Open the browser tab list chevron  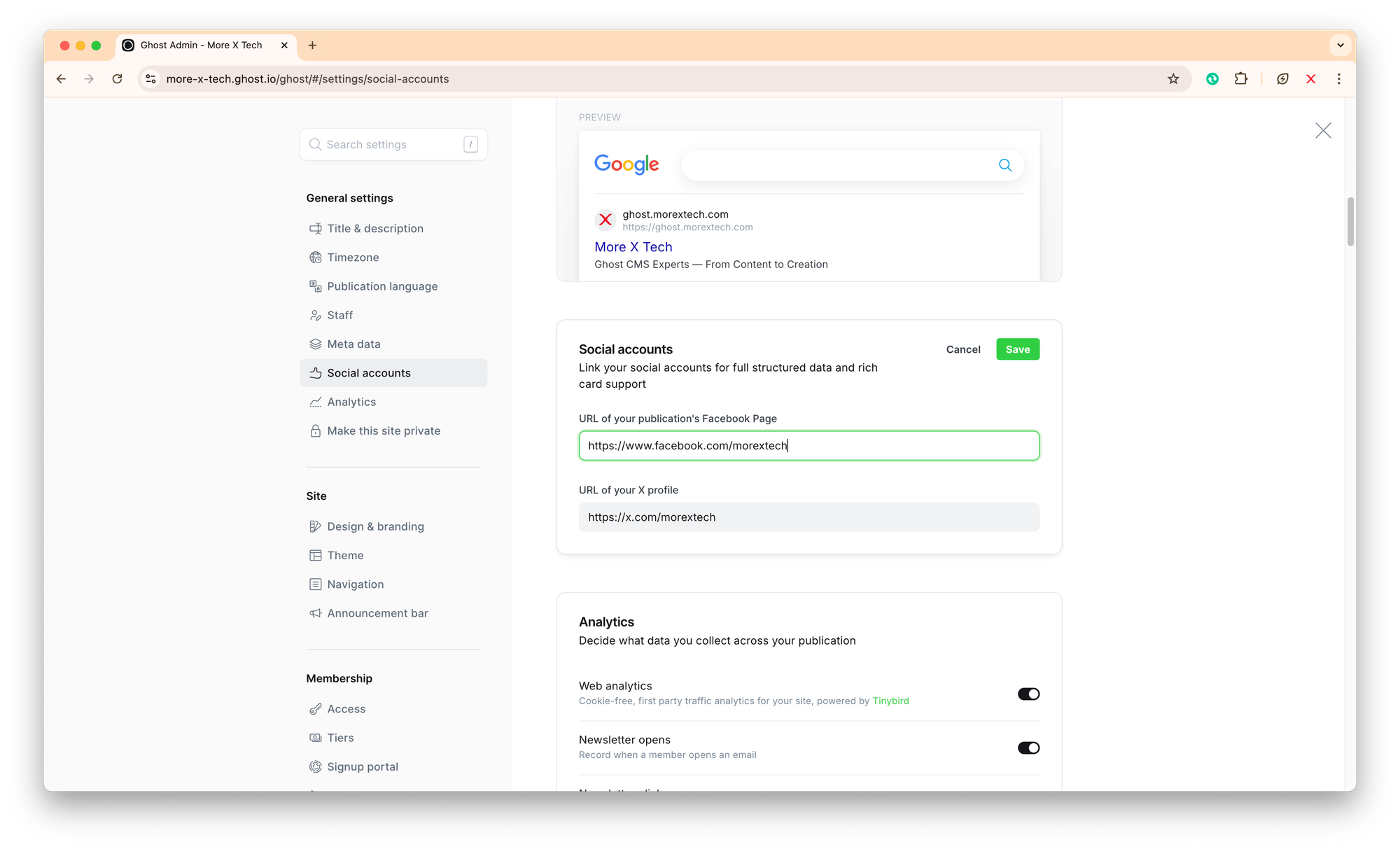(1340, 45)
